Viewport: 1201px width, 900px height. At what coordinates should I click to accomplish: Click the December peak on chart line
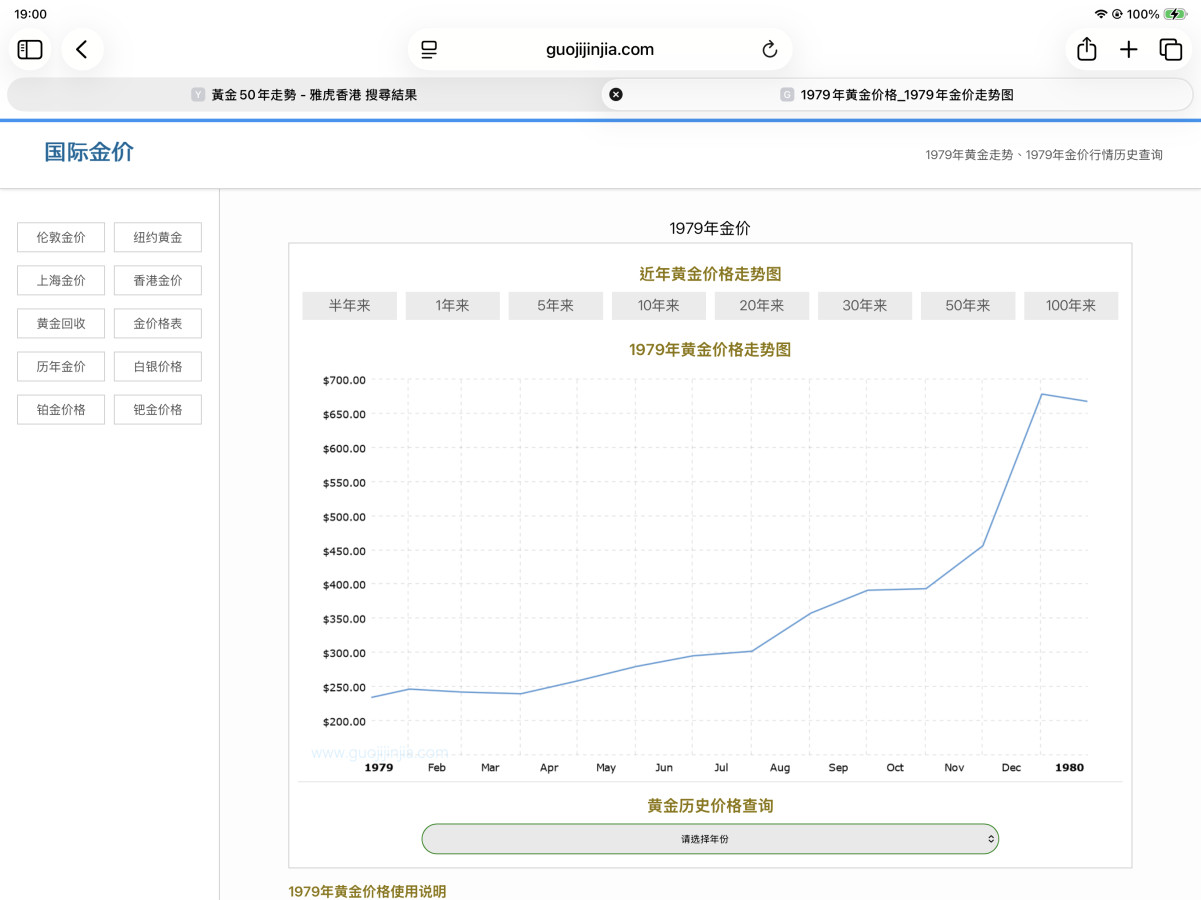coord(1041,394)
